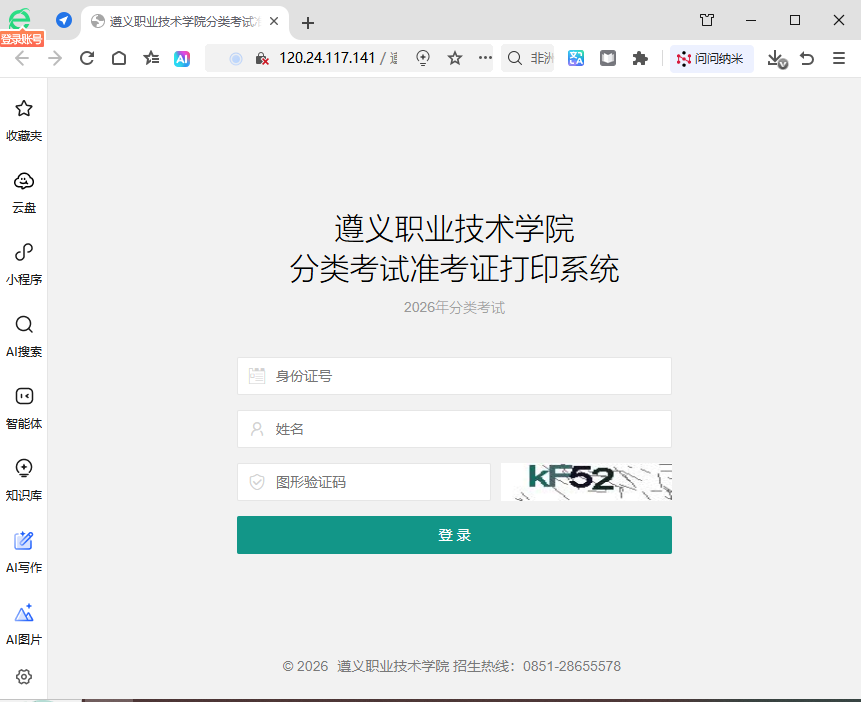The image size is (861, 702).
Task: Go to the browser home page
Action: pos(119,59)
